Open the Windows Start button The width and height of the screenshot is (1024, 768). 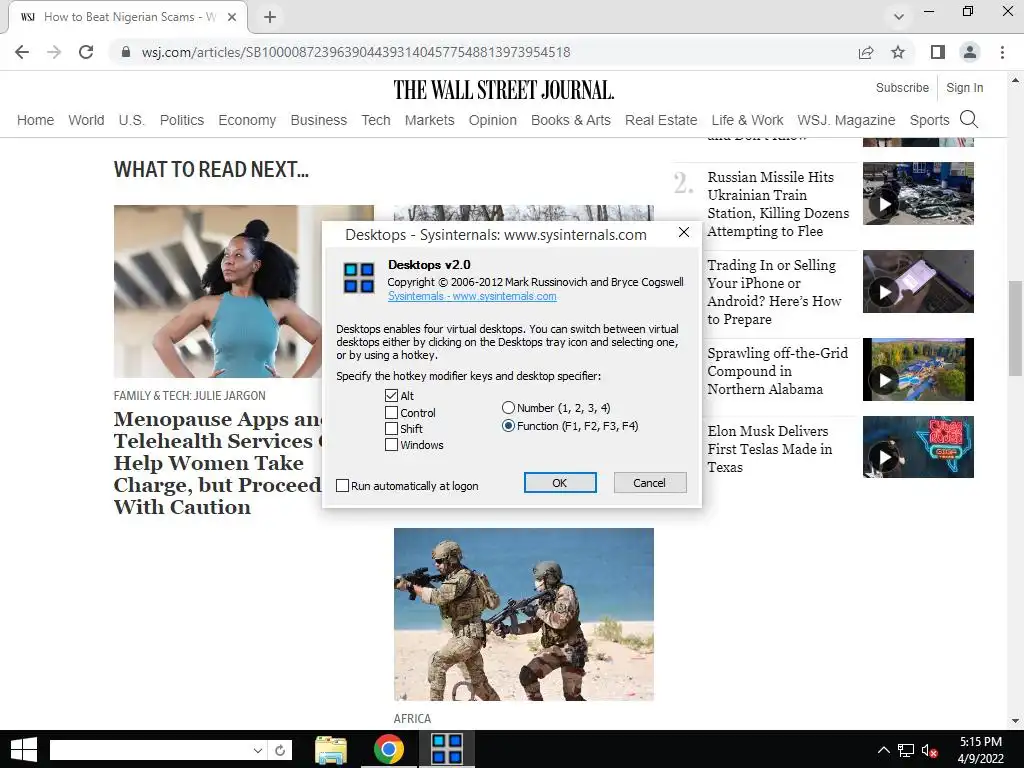click(24, 750)
